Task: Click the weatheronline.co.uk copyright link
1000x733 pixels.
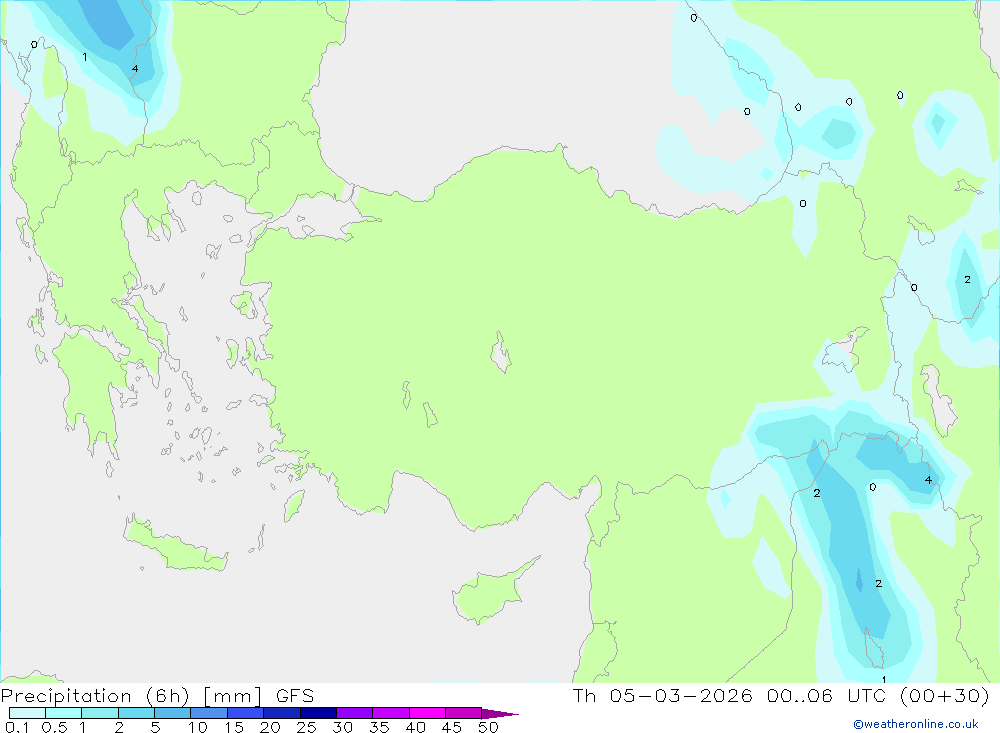Action: pyautogui.click(x=916, y=724)
